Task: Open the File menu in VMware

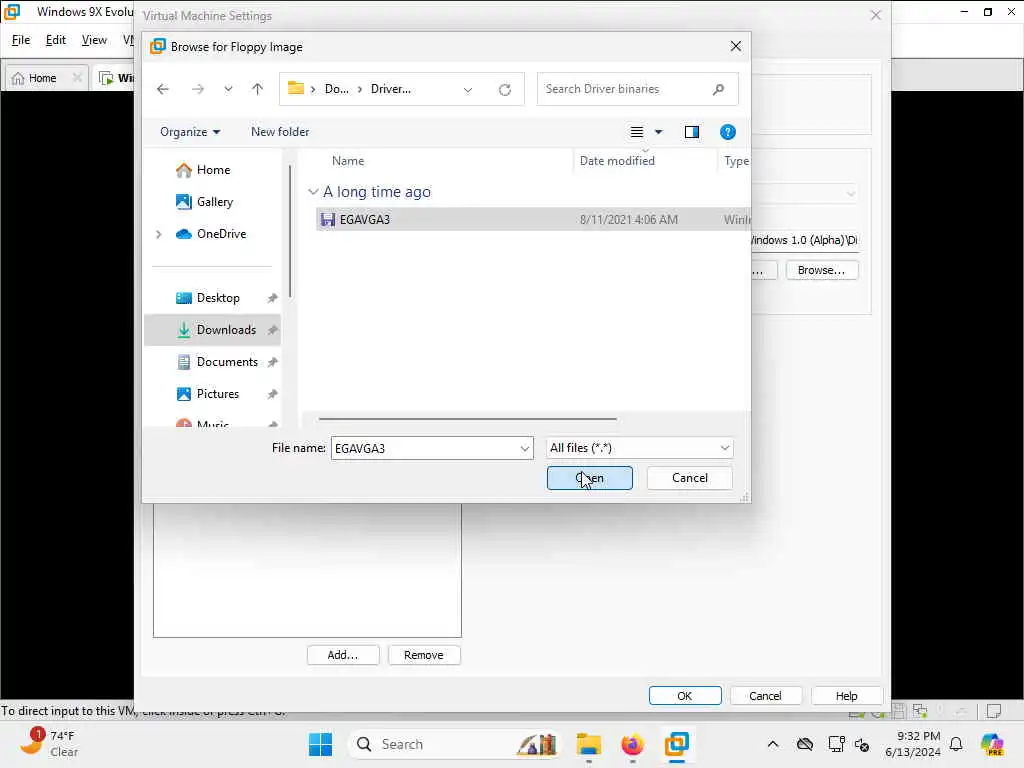Action: [21, 40]
